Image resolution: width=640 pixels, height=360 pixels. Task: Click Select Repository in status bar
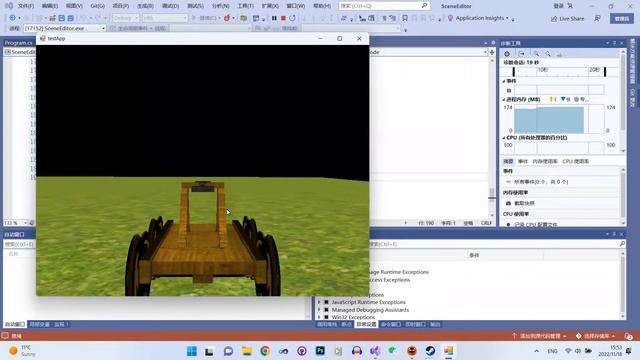coord(596,336)
